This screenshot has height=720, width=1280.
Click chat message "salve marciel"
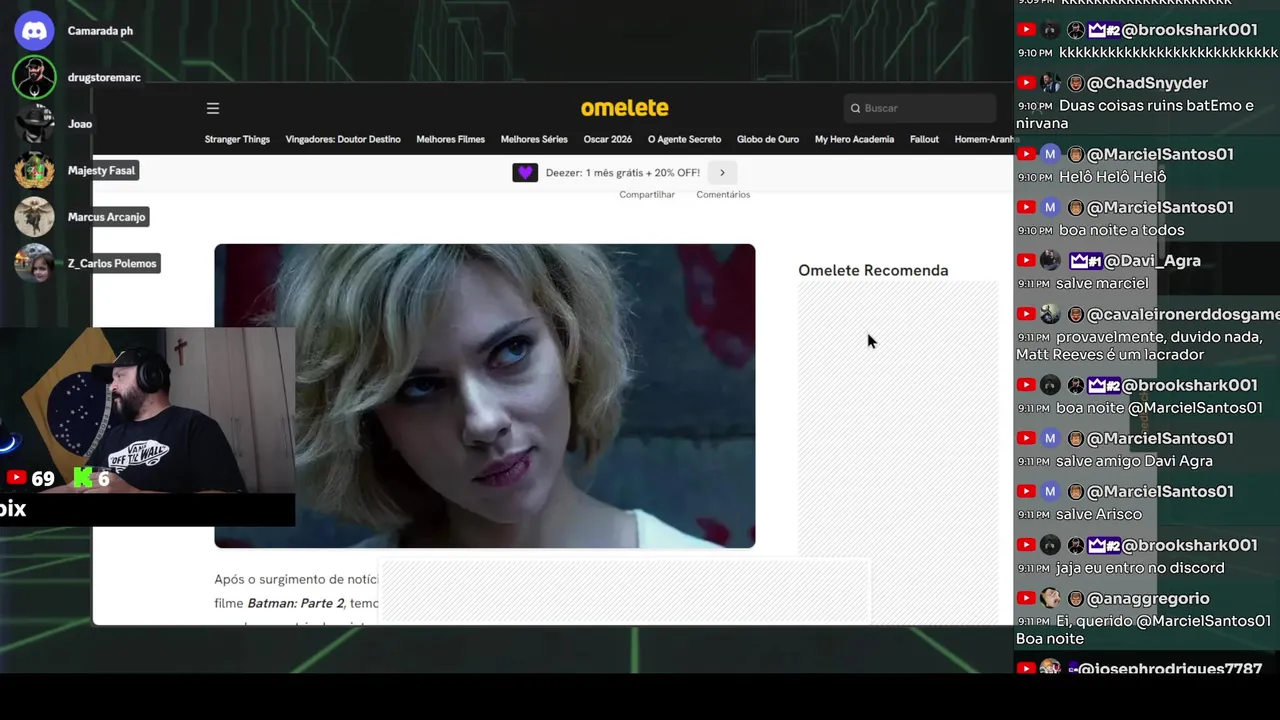click(x=1102, y=284)
